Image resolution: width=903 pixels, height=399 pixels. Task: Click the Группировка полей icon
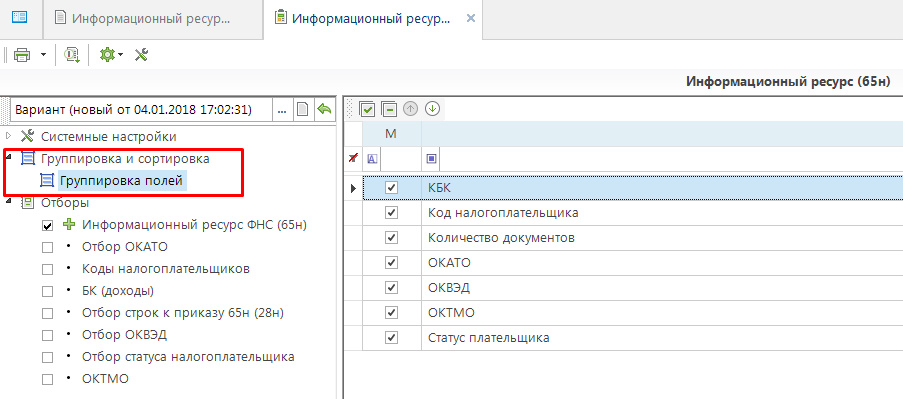point(47,180)
